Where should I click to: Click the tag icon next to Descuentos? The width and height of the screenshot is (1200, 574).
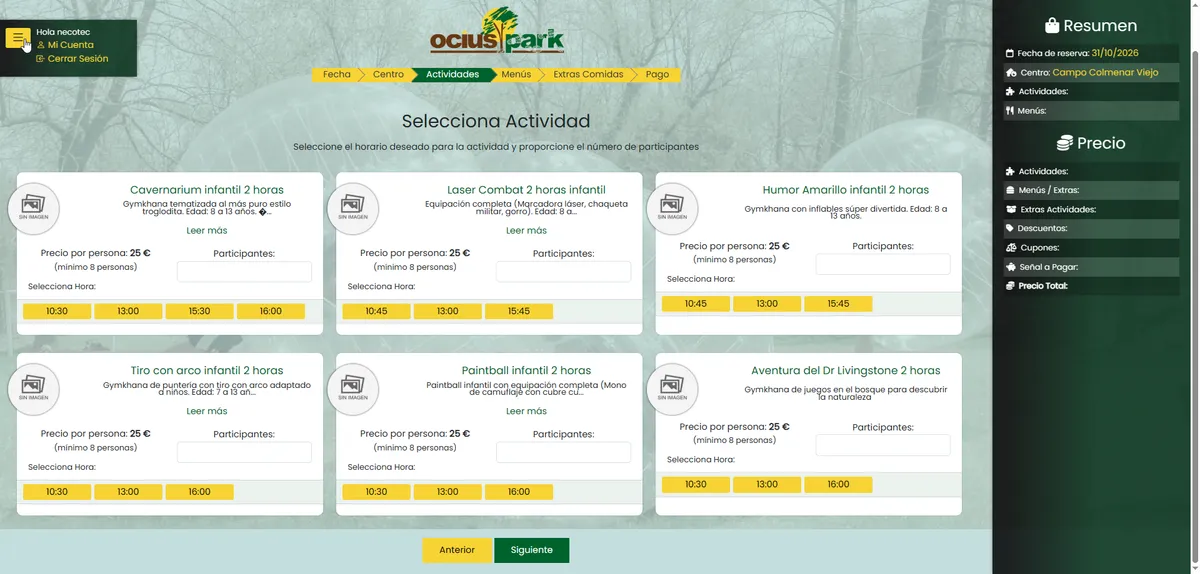pos(1011,229)
